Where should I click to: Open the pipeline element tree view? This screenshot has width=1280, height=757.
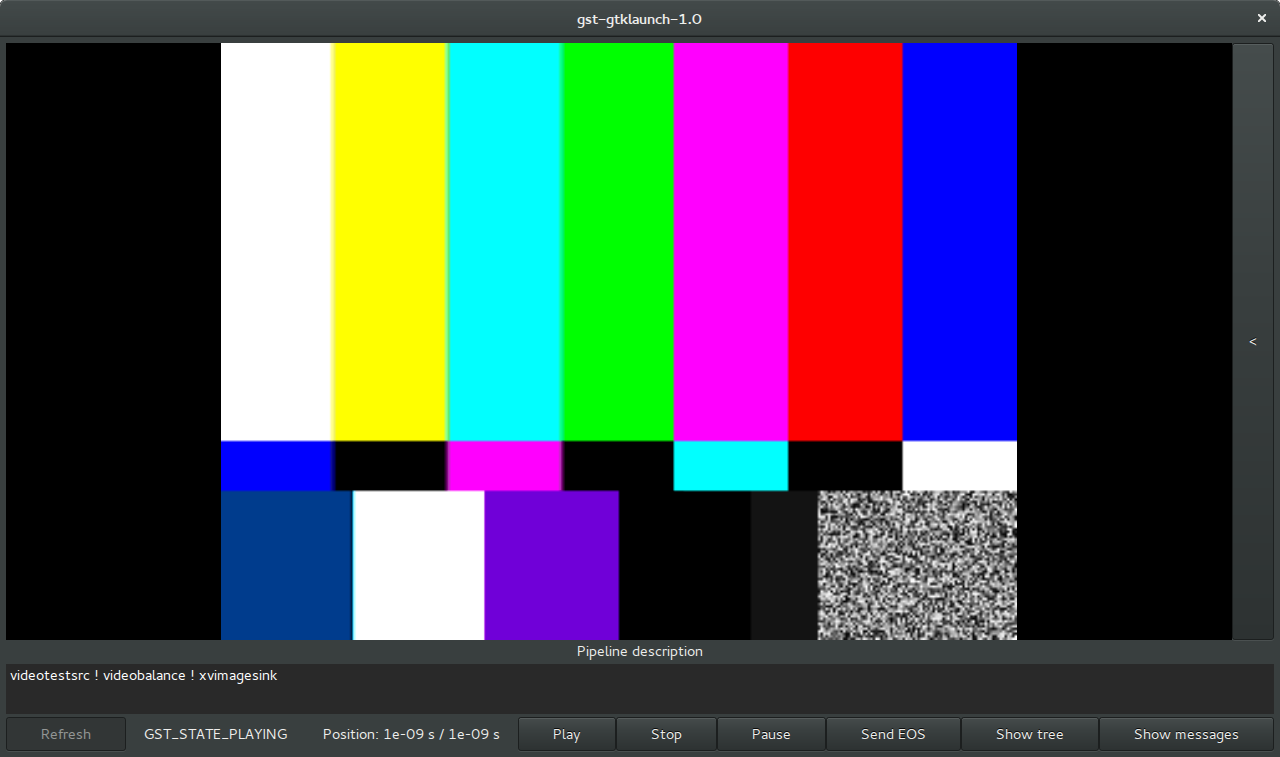[x=1029, y=733]
